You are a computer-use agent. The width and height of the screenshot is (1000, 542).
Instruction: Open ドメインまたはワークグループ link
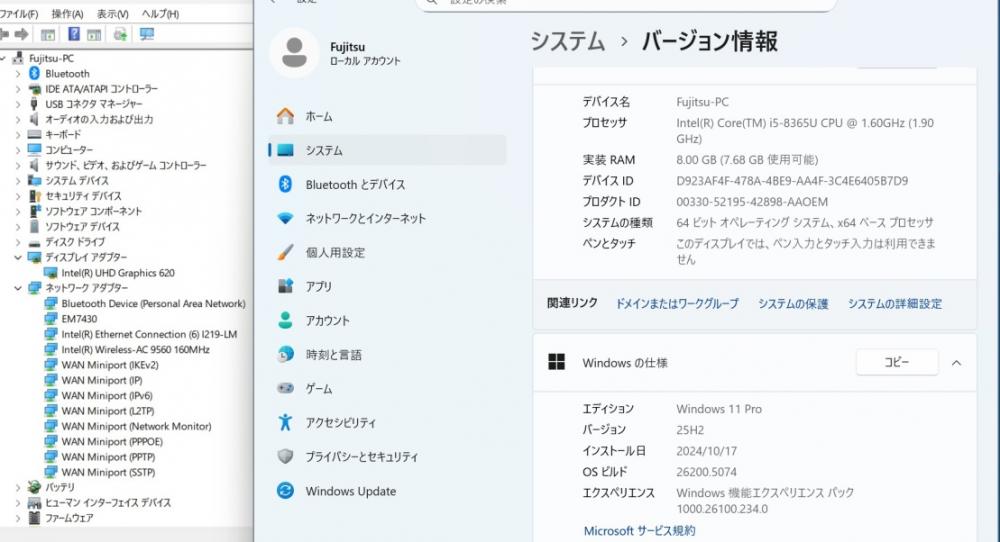677,304
